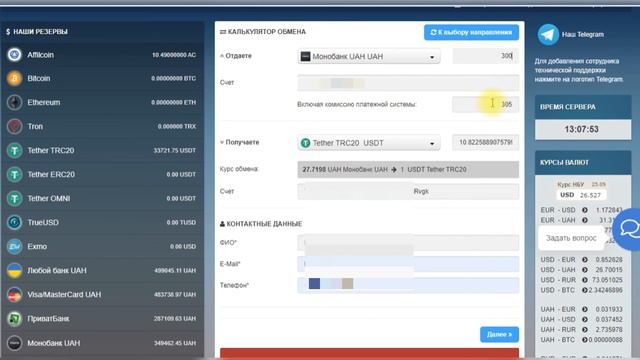Click the UAH - USD rate arrow icon
640x360 pixels.
click(x=584, y=320)
